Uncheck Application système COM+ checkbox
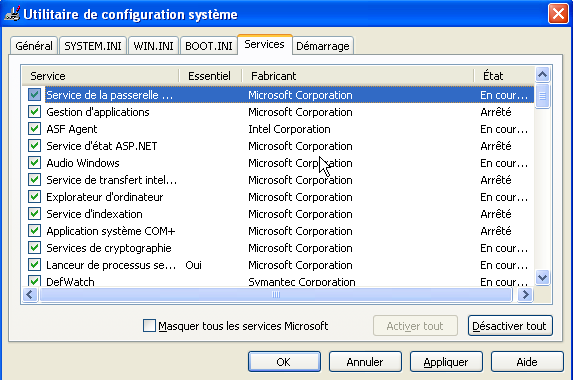Viewport: 573px width, 380px height. tap(34, 231)
